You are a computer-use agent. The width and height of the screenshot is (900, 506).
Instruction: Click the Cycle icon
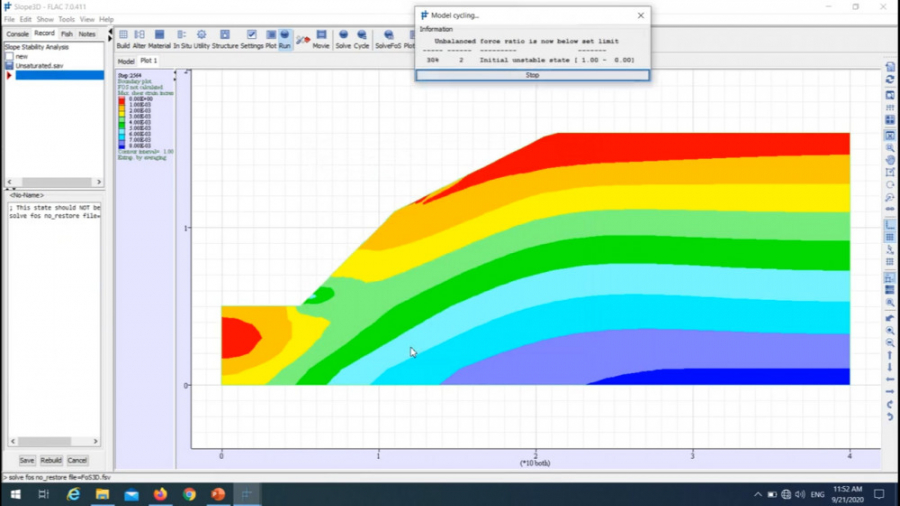point(362,40)
